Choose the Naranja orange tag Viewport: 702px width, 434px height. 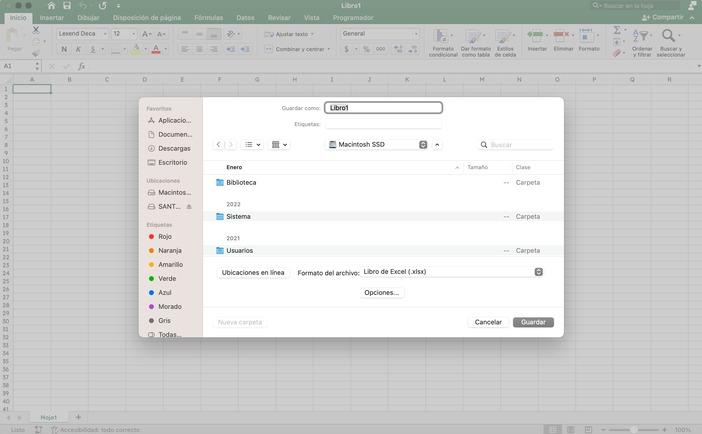pyautogui.click(x=165, y=250)
